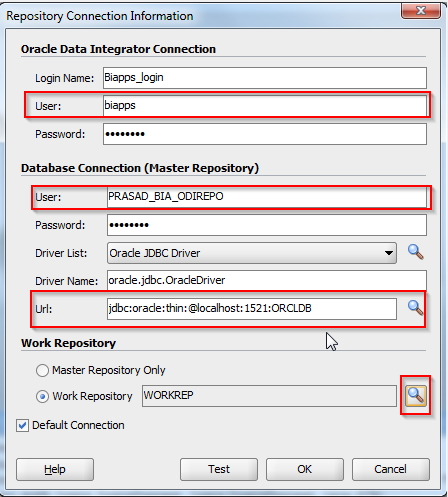Click the ODI Connection Password field
Viewport: 448px width, 497px height.
click(265, 134)
